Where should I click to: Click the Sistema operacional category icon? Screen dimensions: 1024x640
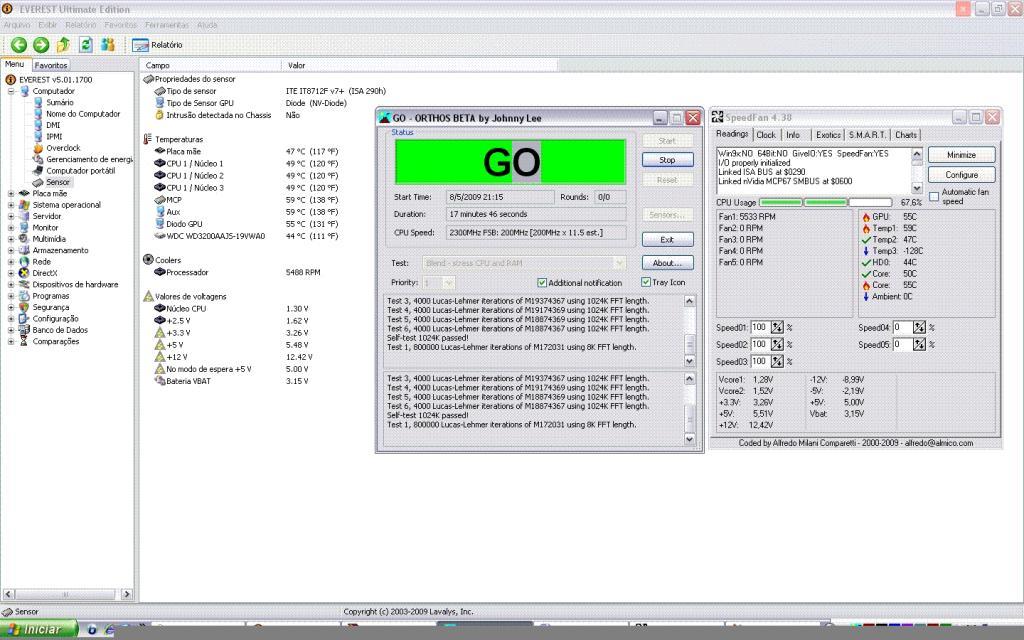point(25,204)
